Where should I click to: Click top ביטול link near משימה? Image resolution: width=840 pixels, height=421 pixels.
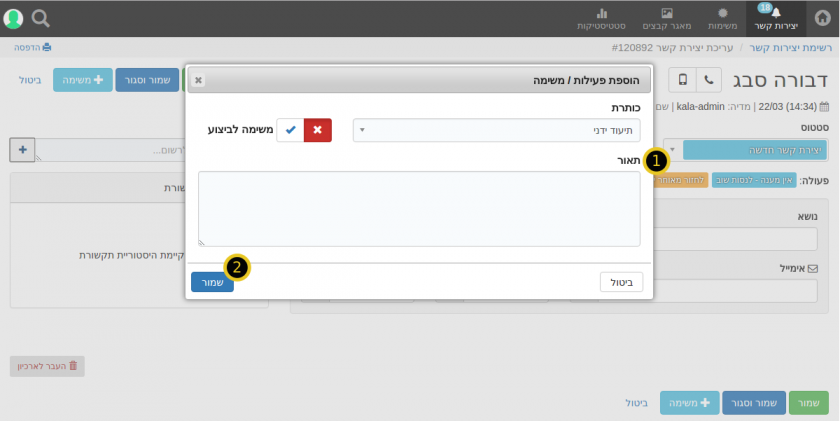coord(30,80)
